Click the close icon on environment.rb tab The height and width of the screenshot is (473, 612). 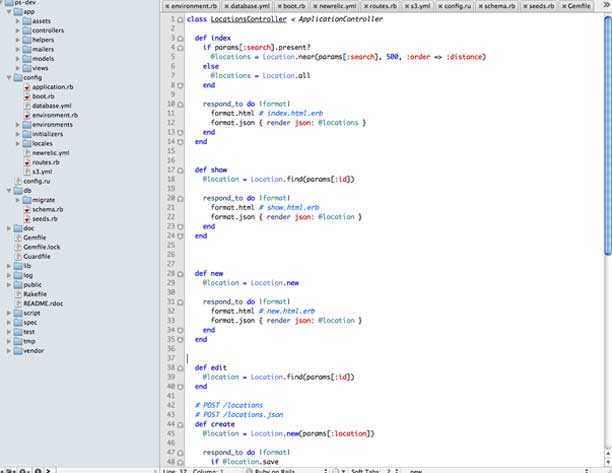coord(166,6)
